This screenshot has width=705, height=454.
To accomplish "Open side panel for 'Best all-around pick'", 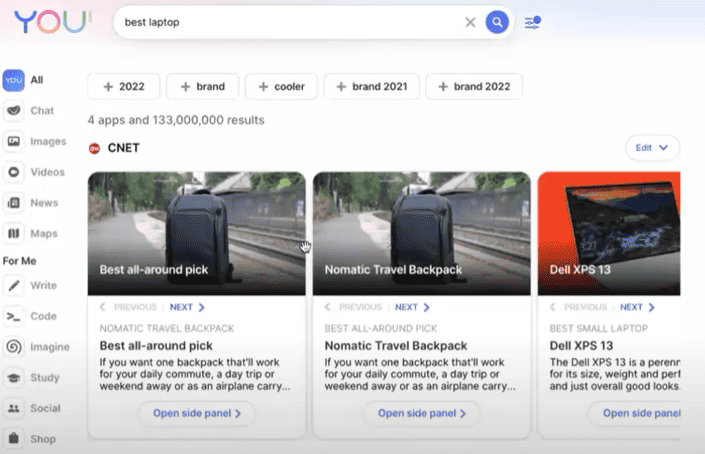I will tap(197, 413).
